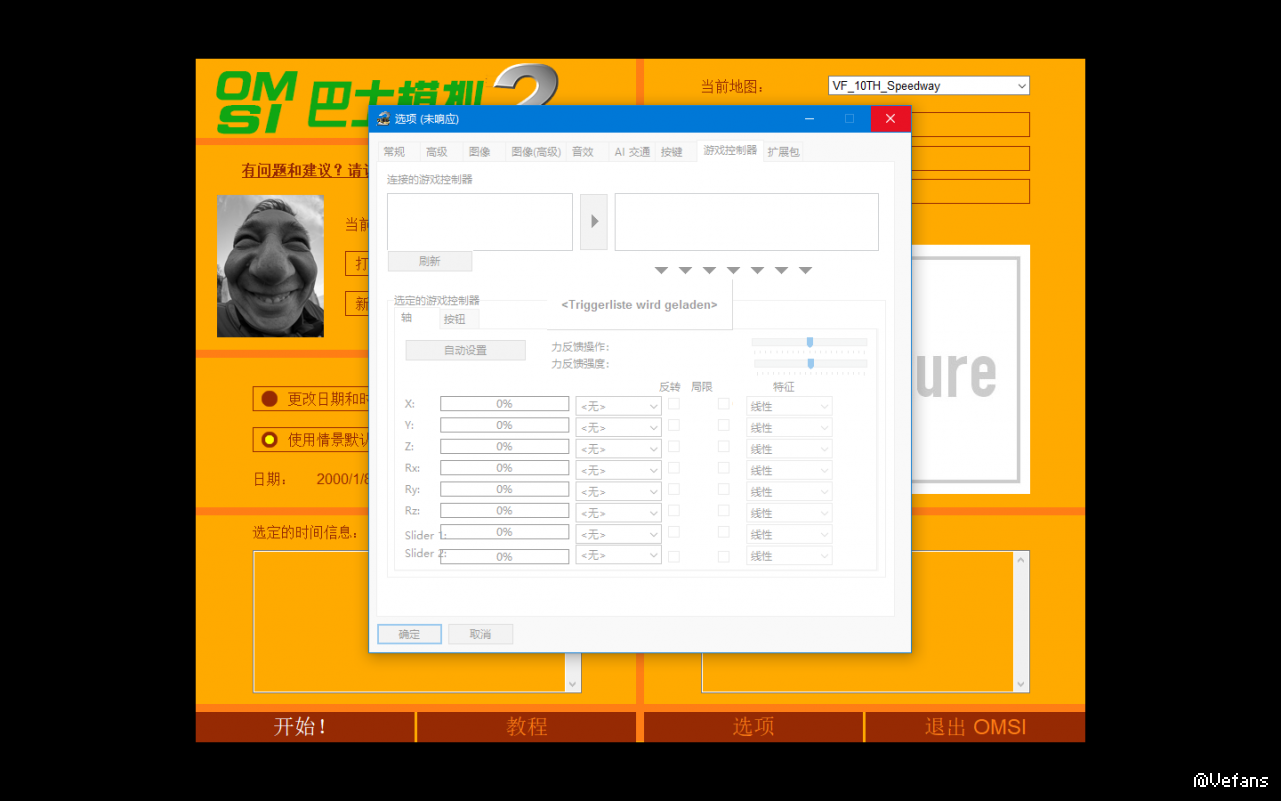Viewport: 1281px width, 801px height.
Task: Enable 局限 for the Ry axis
Action: pyautogui.click(x=724, y=489)
